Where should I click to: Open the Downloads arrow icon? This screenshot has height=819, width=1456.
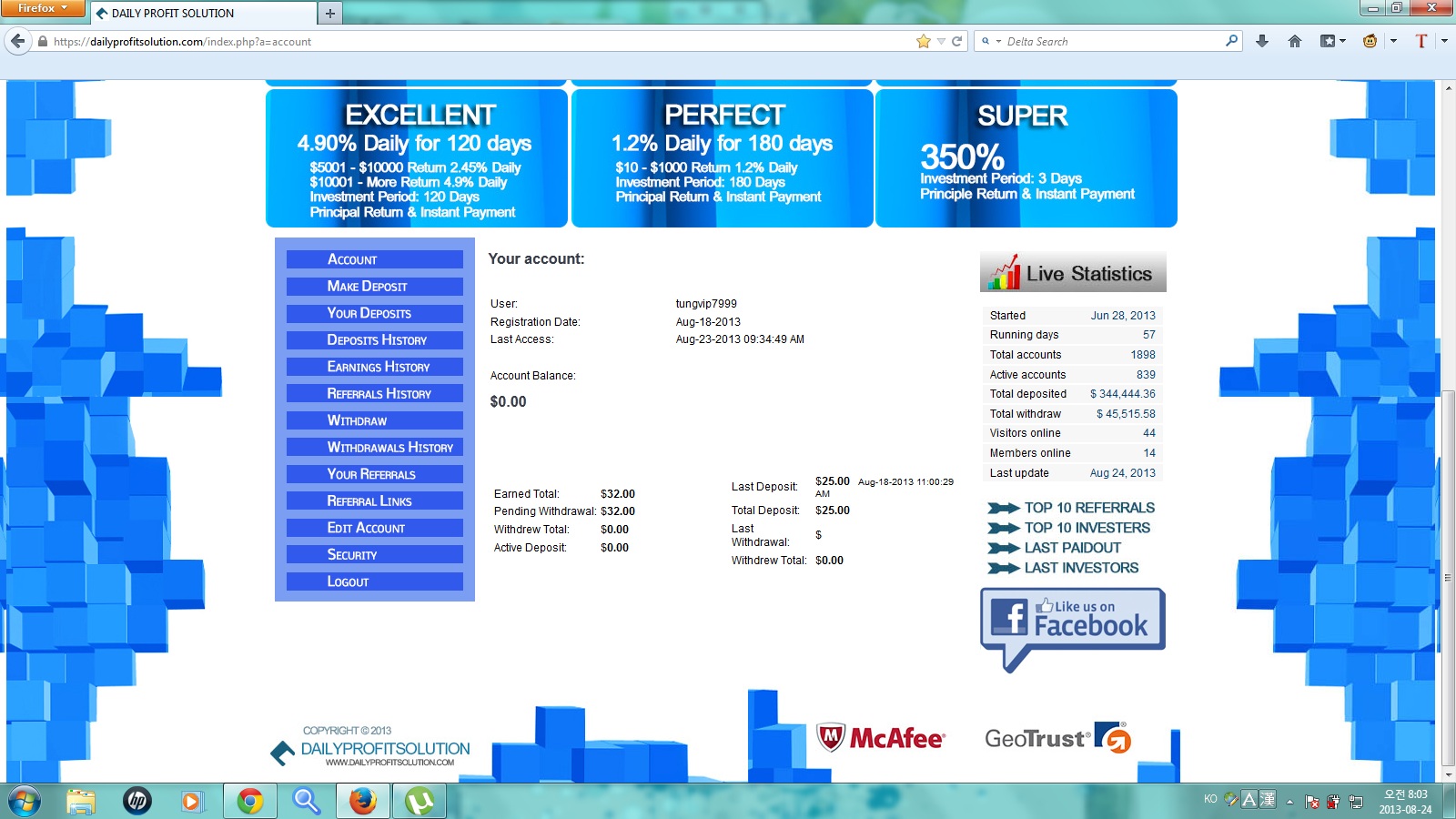1262,41
